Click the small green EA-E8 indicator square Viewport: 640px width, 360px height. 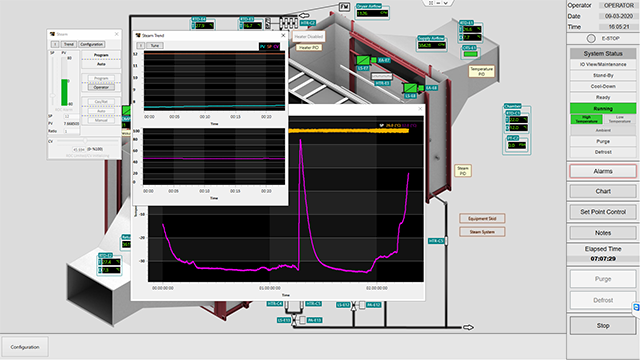pos(421,88)
